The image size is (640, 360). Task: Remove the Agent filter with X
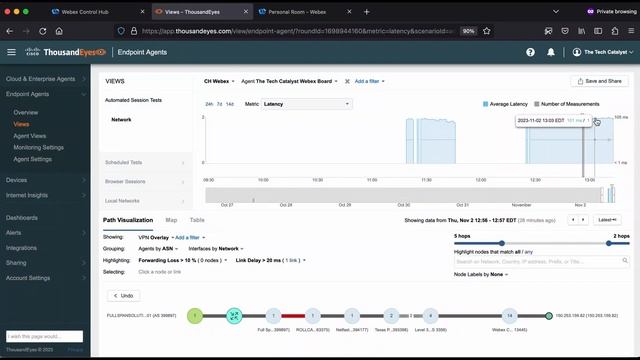point(347,81)
